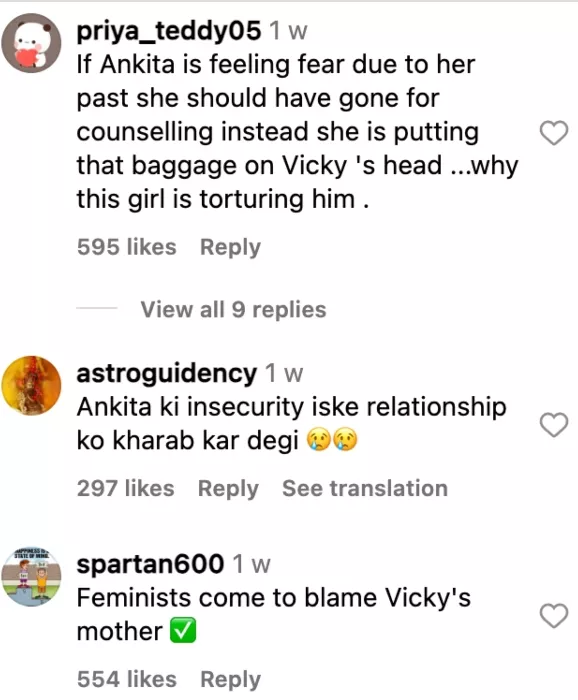
Task: Open astroguidency username link
Action: [x=166, y=373]
